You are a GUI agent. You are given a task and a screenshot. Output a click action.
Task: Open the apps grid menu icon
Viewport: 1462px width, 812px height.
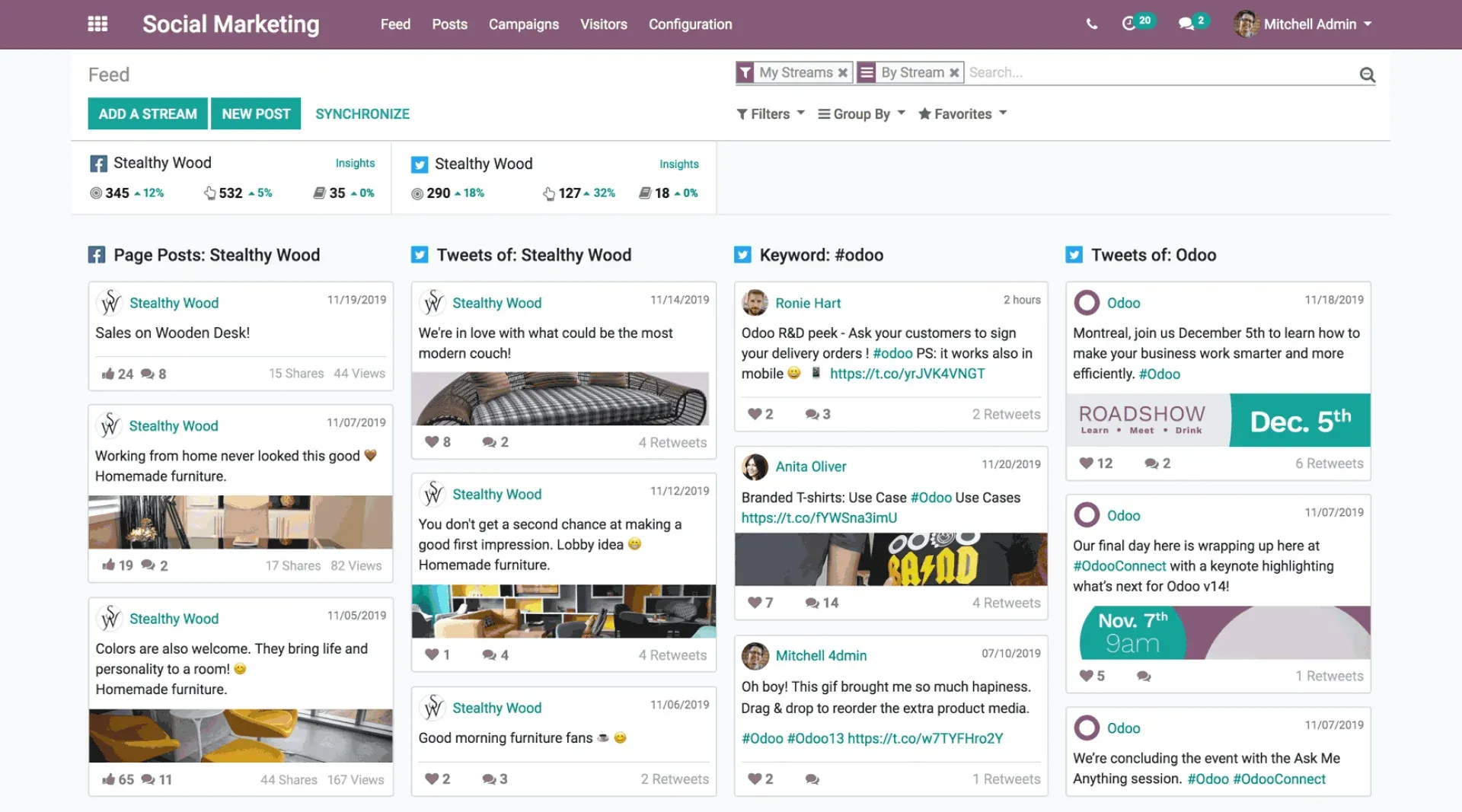tap(97, 24)
